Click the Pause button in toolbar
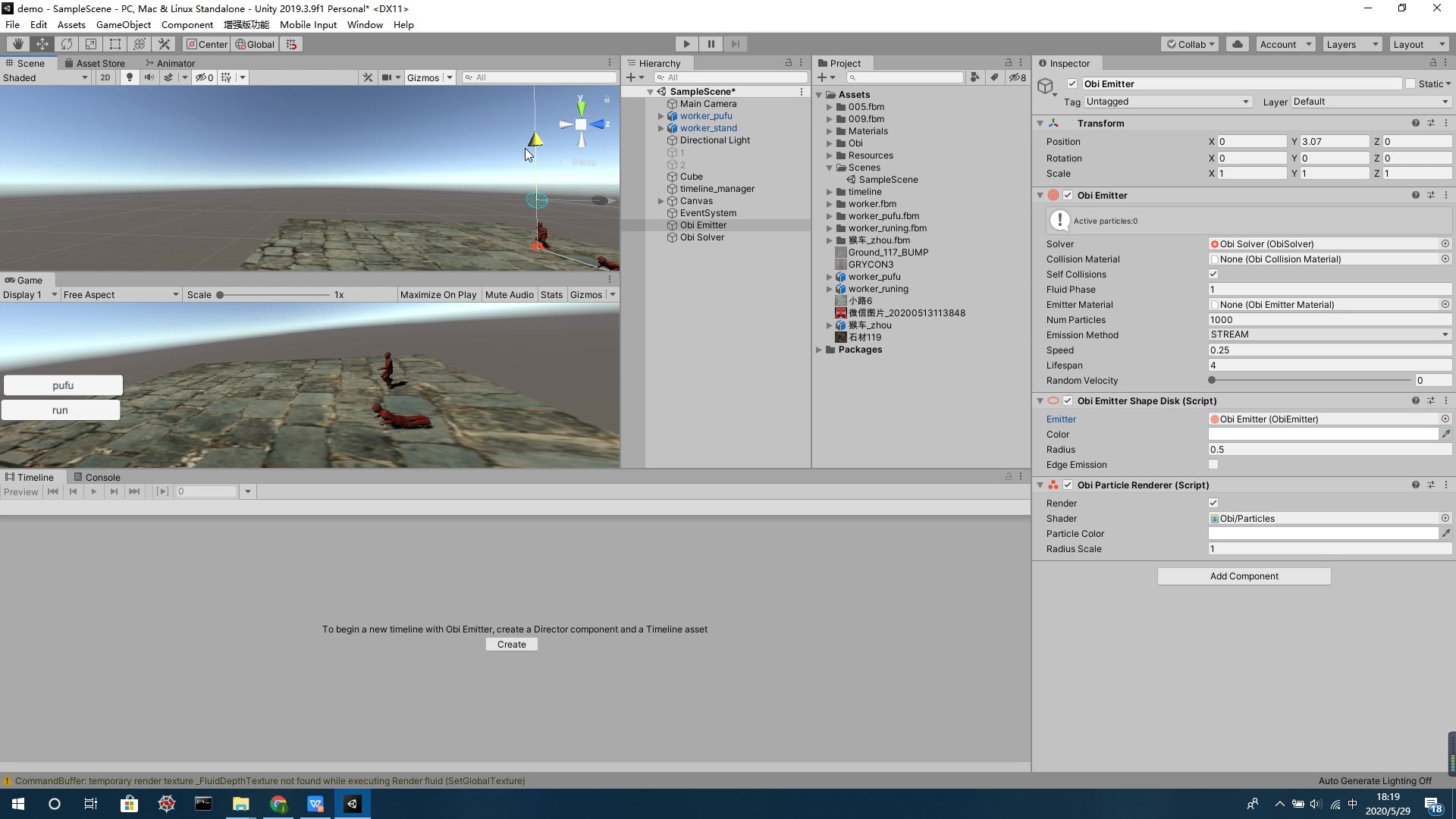This screenshot has height=819, width=1456. (x=711, y=44)
